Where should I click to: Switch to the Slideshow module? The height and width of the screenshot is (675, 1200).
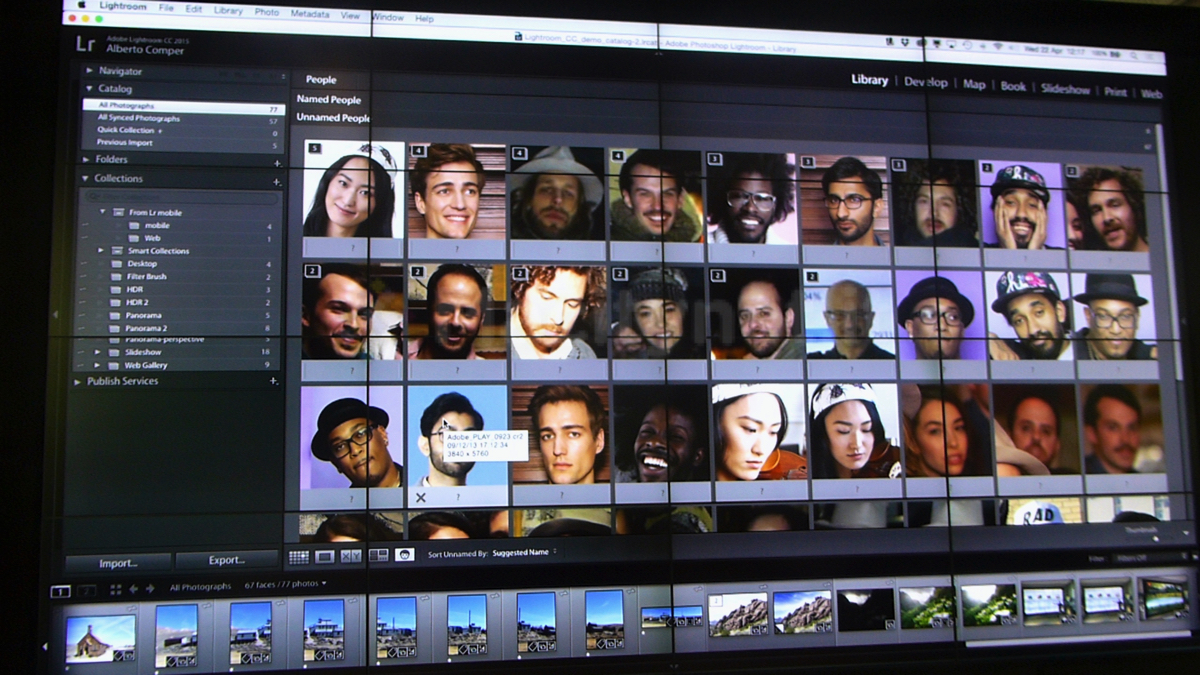tap(1065, 89)
